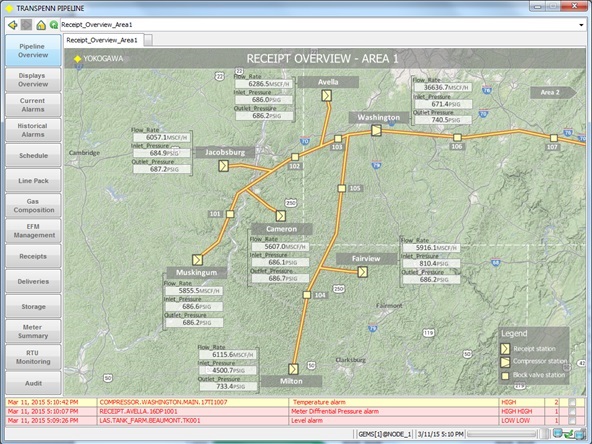The image size is (592, 444).
Task: Open the small blank tab button
Action: click(x=148, y=40)
